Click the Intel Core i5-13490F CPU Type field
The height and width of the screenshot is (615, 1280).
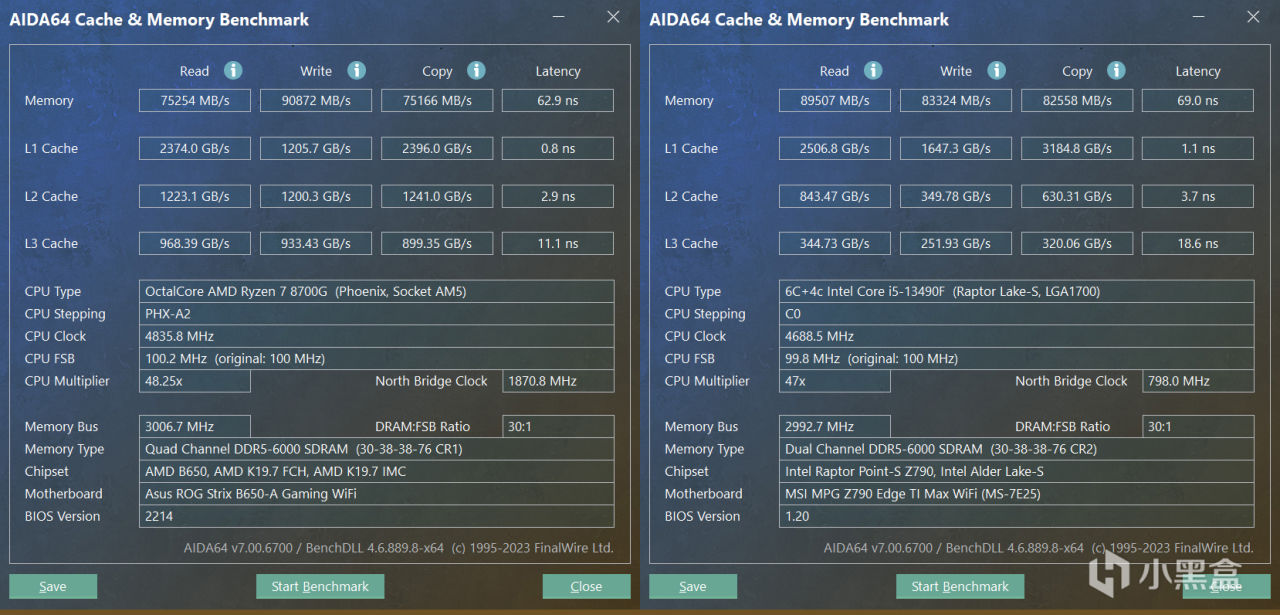[1017, 292]
